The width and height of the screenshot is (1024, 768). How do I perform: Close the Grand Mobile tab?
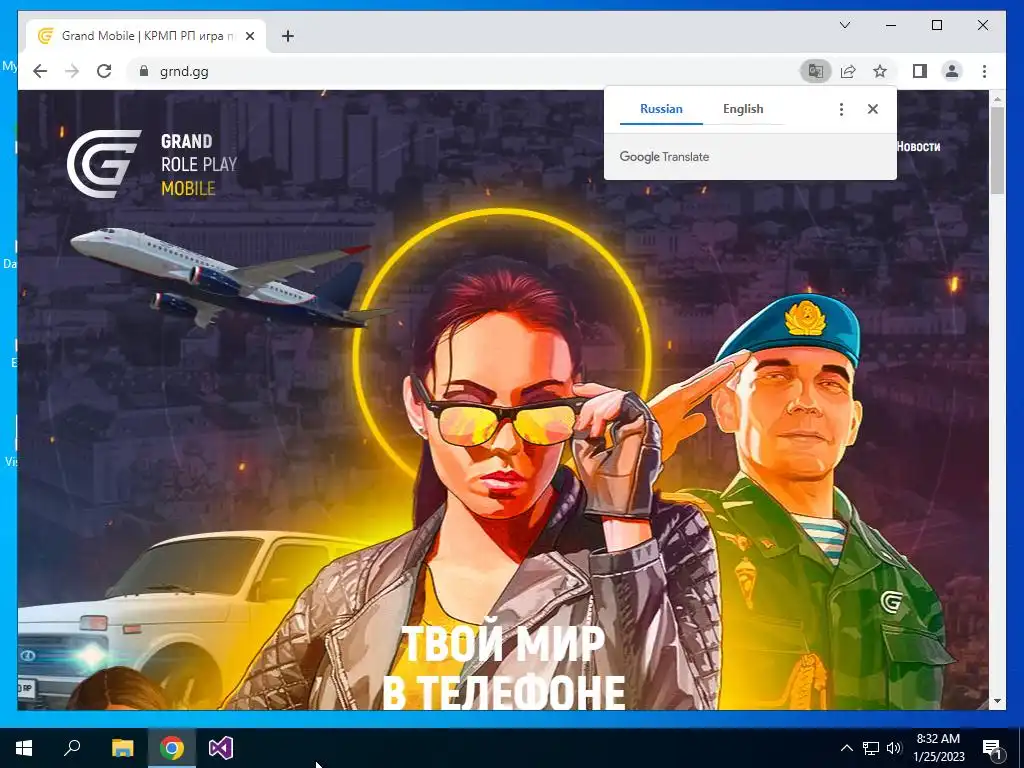[x=249, y=36]
